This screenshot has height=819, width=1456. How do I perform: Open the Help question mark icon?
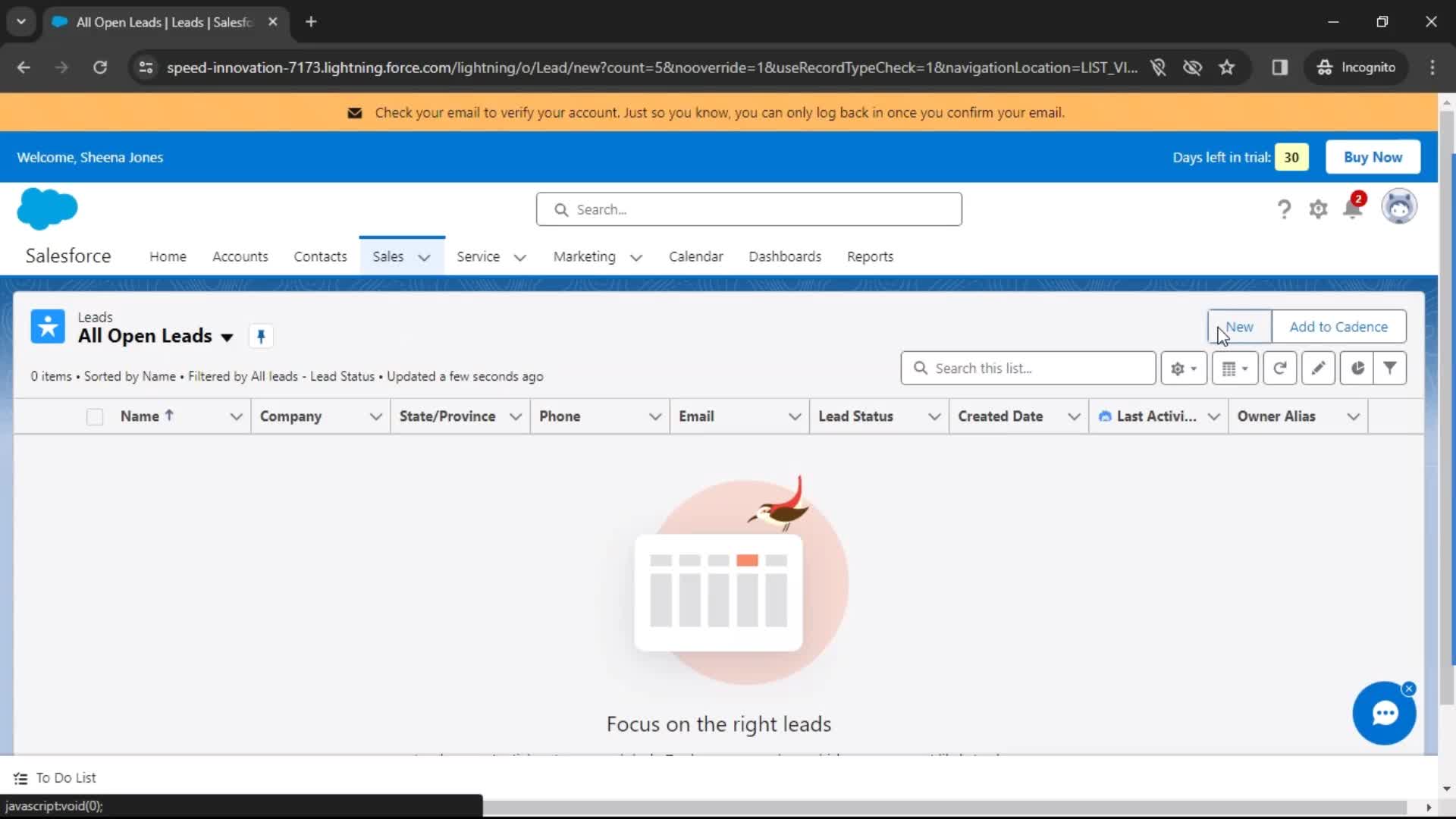[x=1284, y=209]
